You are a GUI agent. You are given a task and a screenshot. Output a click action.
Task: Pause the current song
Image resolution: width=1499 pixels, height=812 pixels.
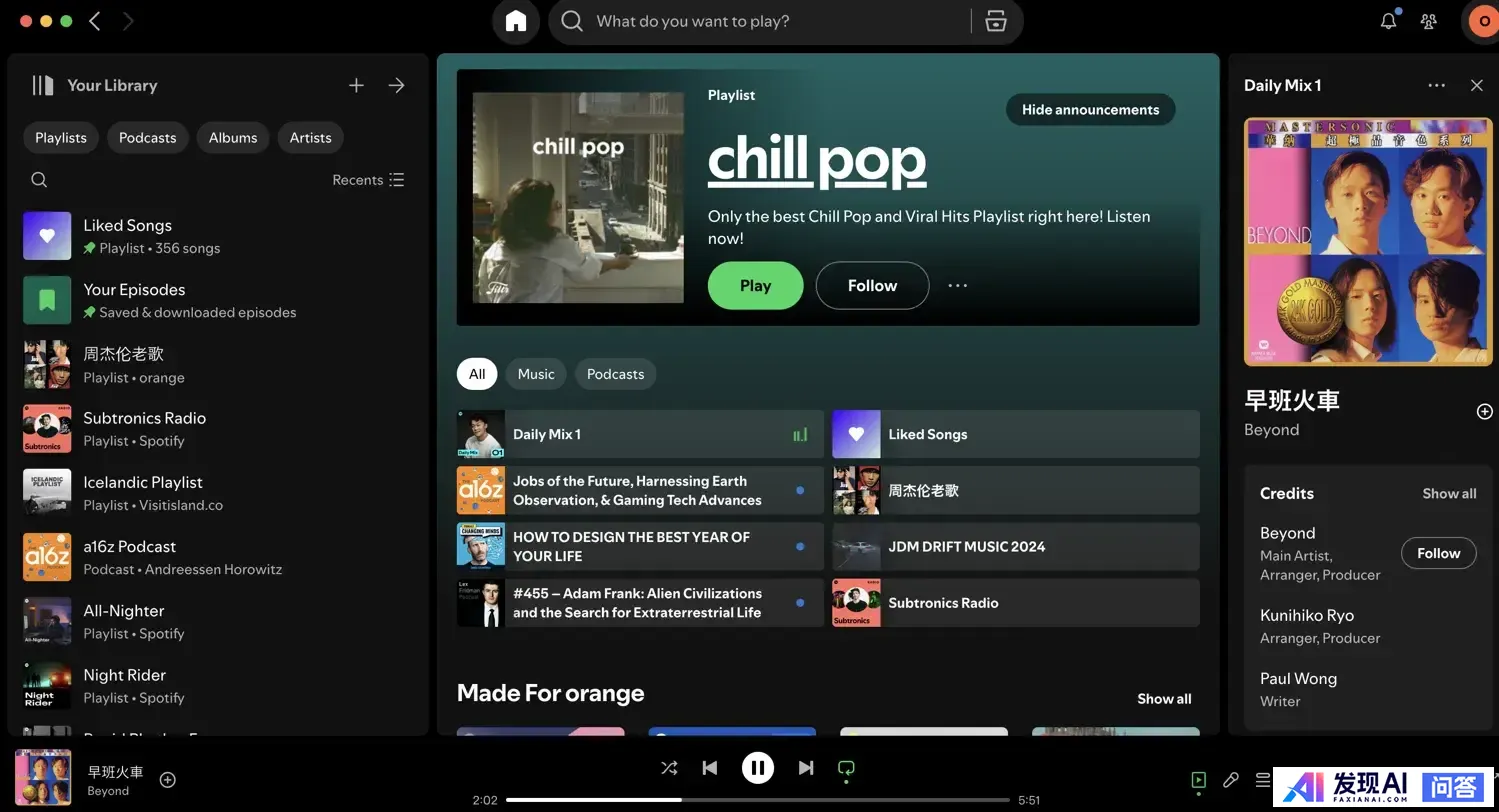[758, 768]
